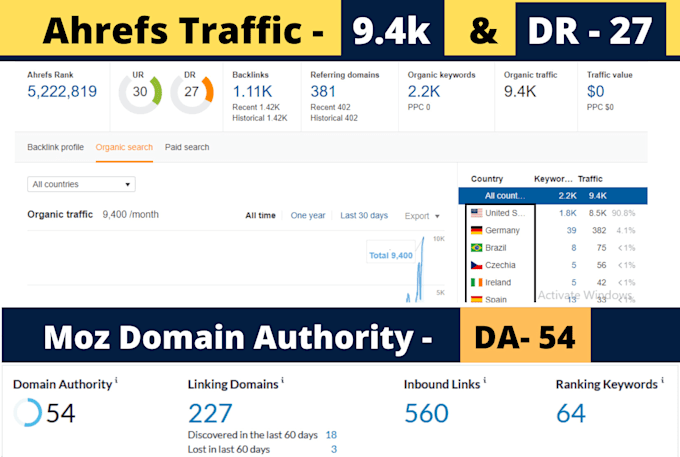
Task: Click the Organic keywords value 2.2K
Action: 424,91
